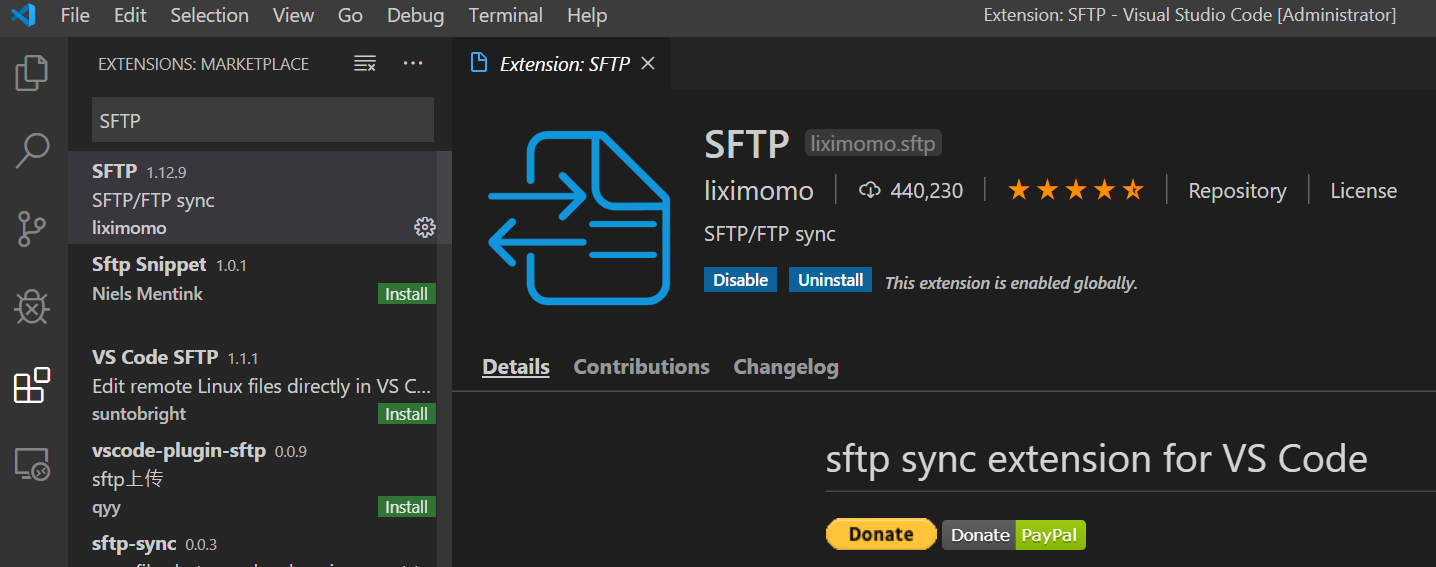The image size is (1436, 567).
Task: Click the yellow Donate button
Action: coord(881,534)
